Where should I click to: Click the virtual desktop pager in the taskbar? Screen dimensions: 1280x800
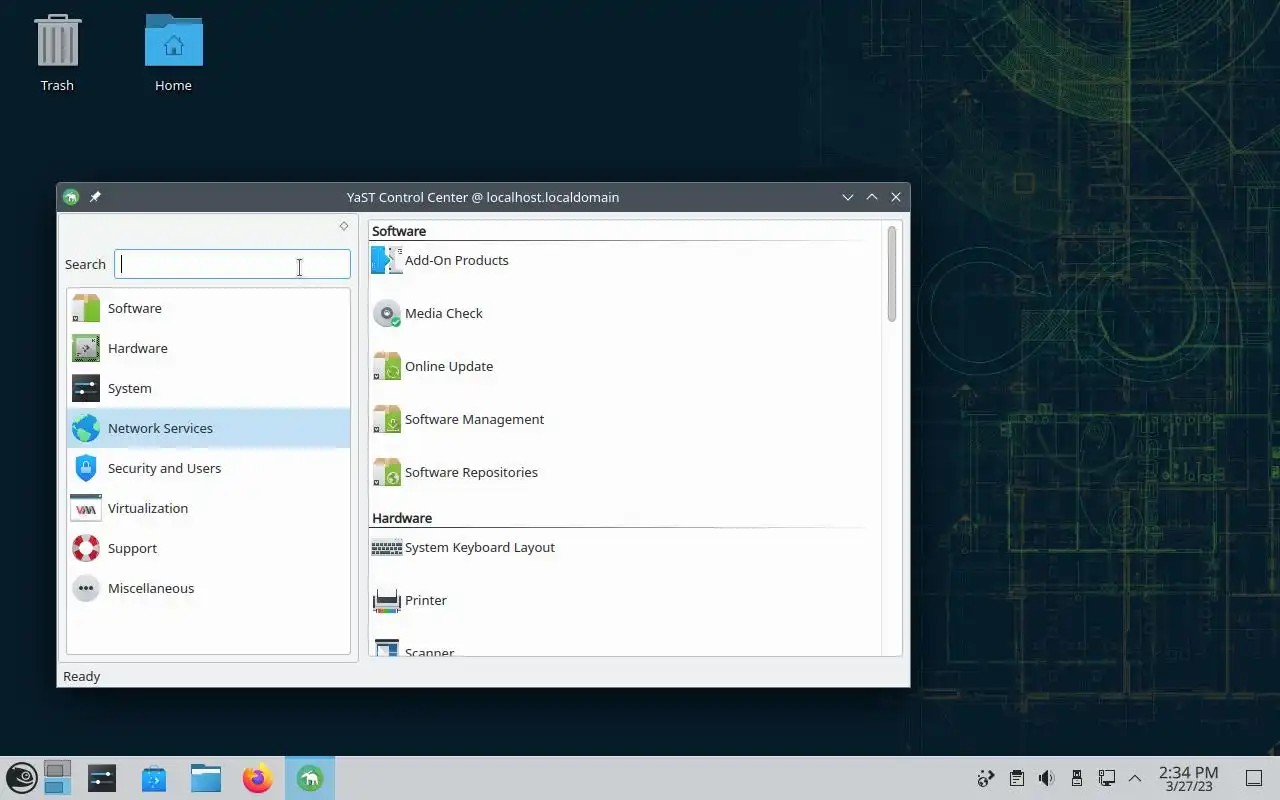point(58,778)
